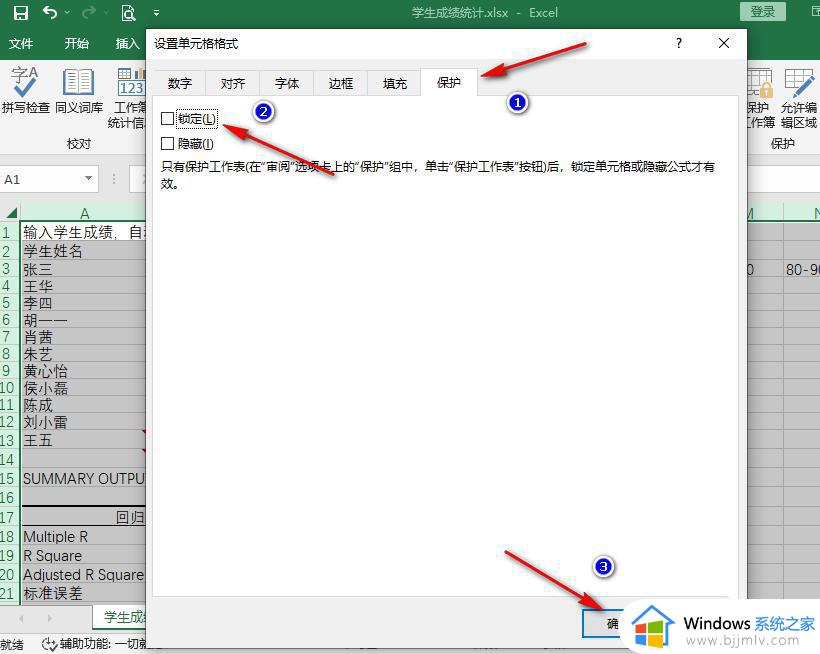Image resolution: width=820 pixels, height=654 pixels.
Task: Click cell containing SUMMARY OUTPUT
Action: coord(84,478)
